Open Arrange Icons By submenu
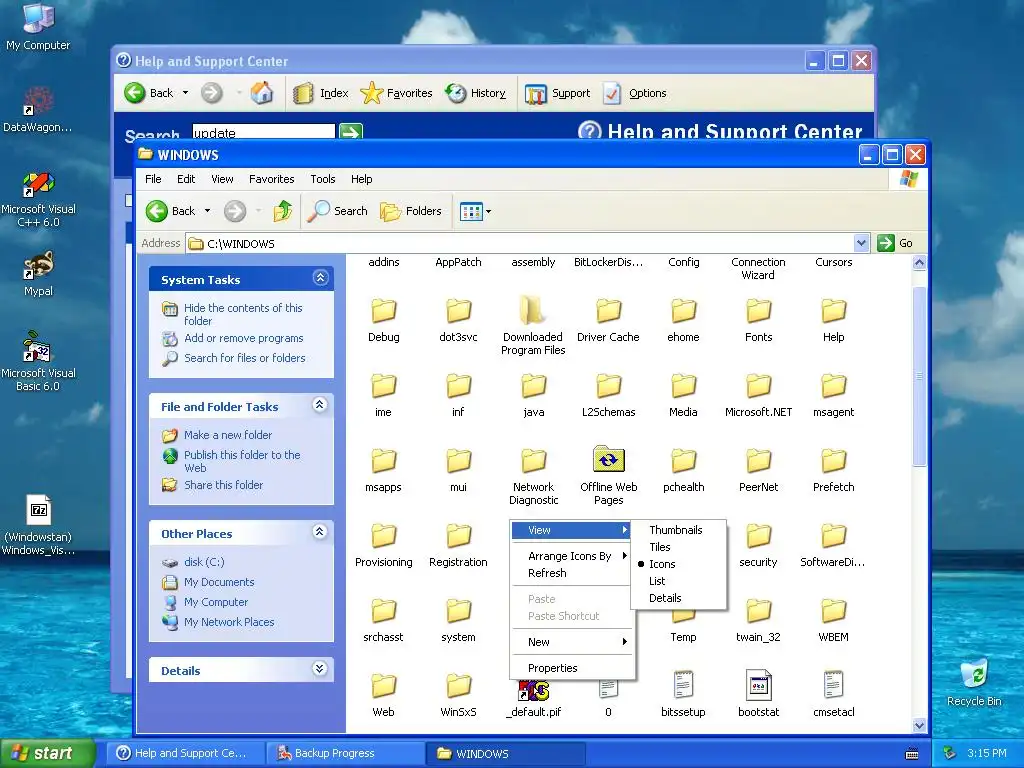 point(571,556)
